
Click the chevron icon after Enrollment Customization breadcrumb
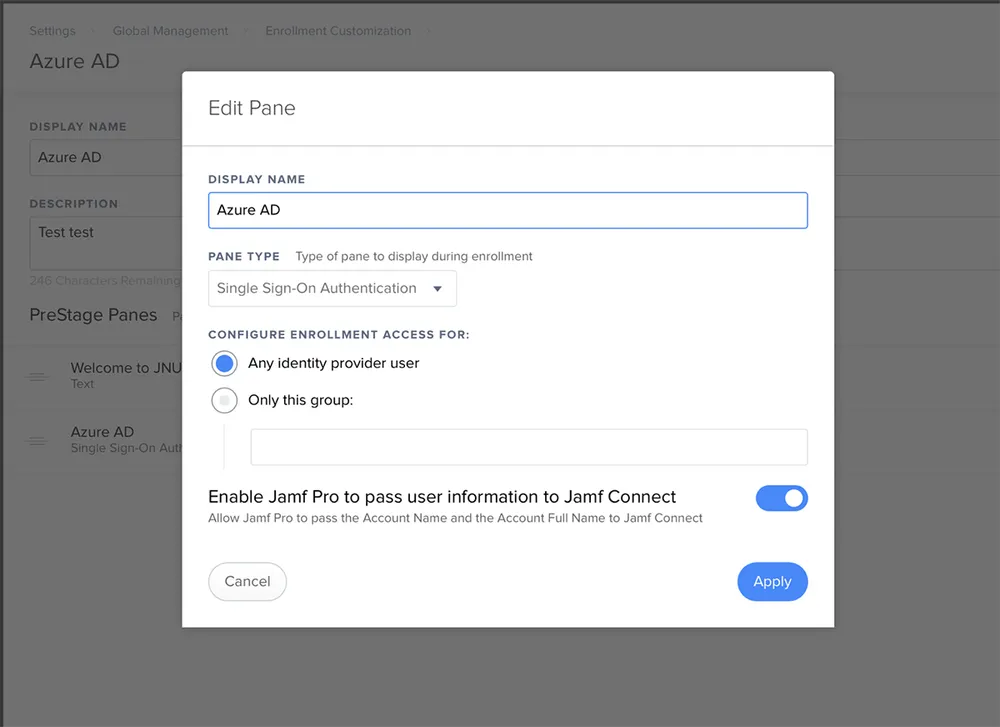tap(428, 31)
